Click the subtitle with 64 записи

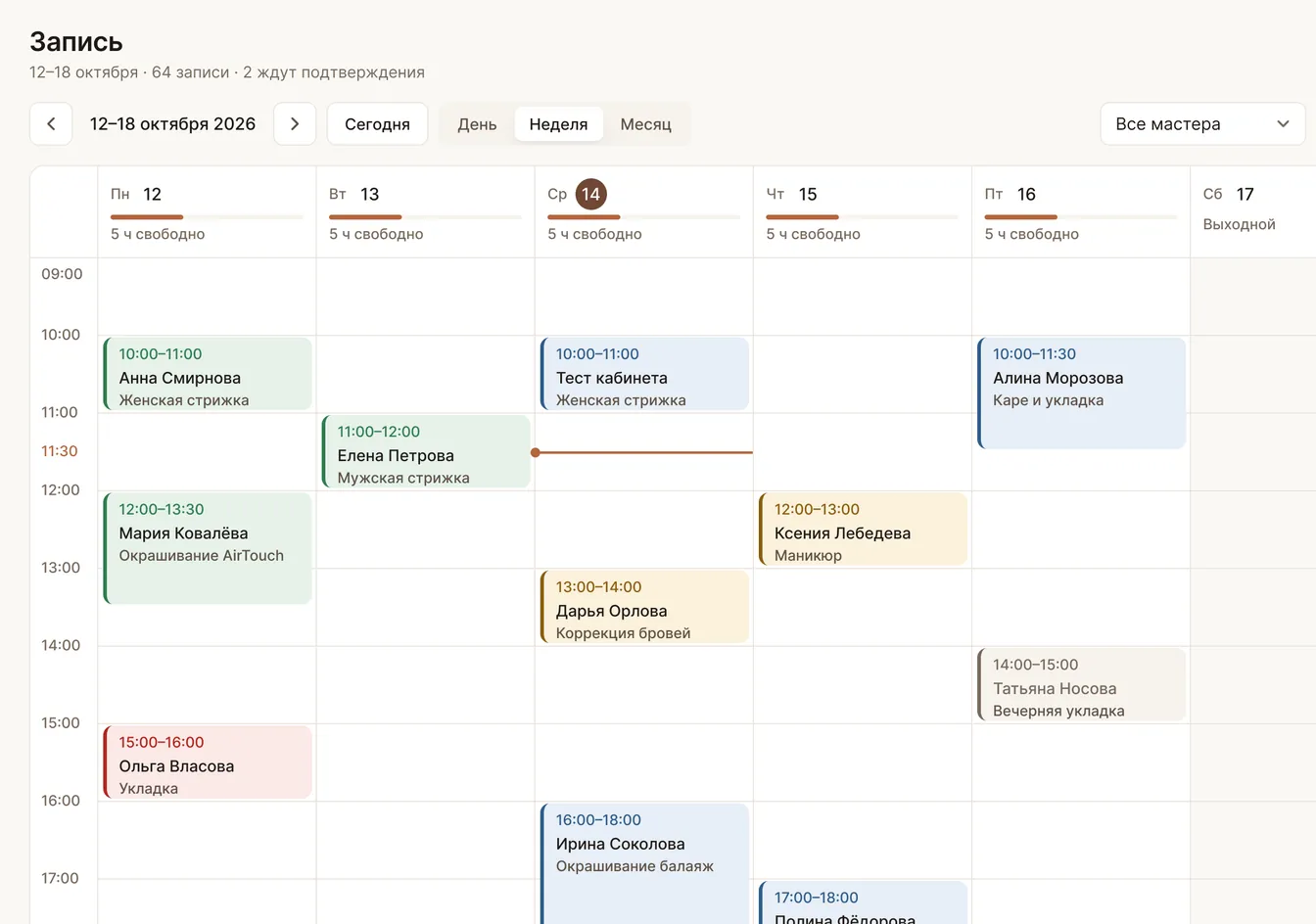pyautogui.click(x=227, y=72)
